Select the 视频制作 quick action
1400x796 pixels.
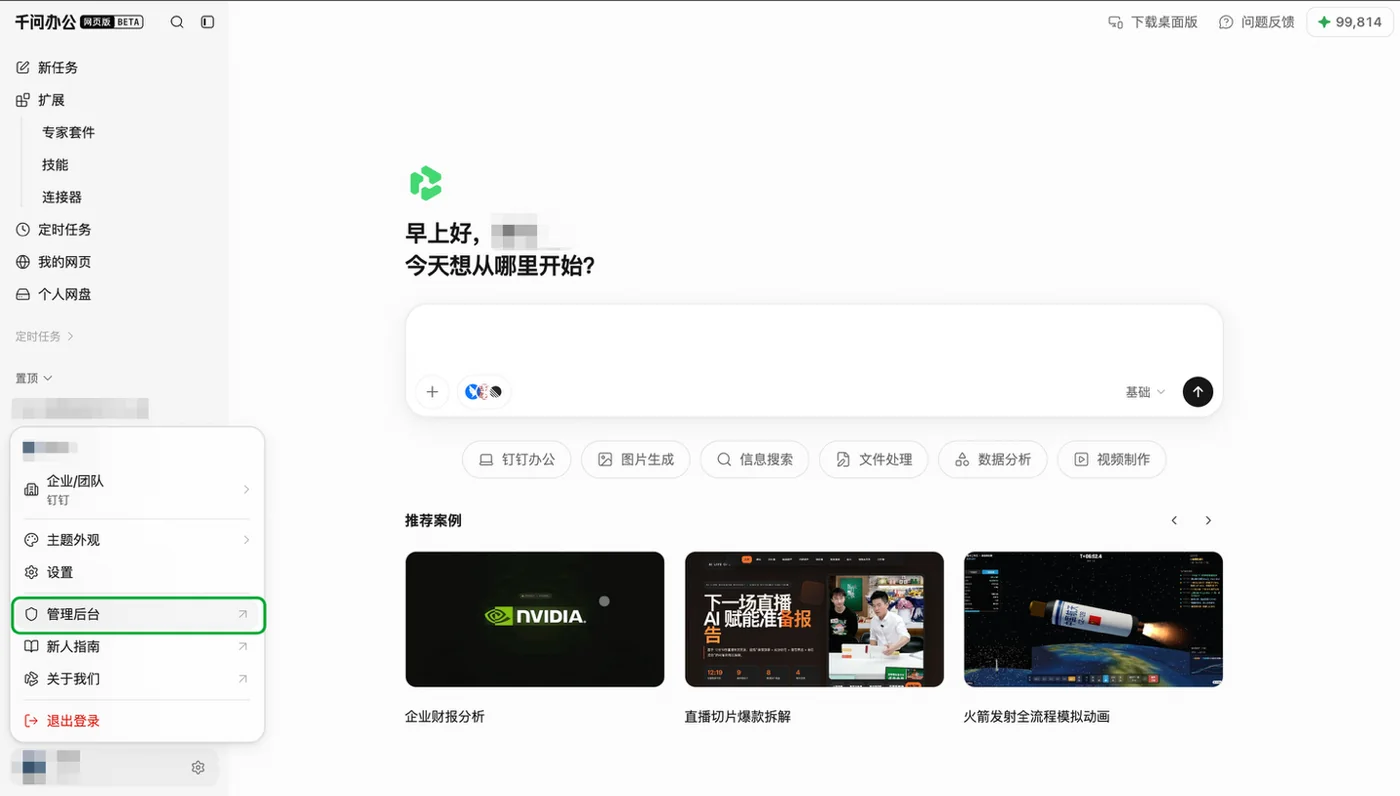(x=1112, y=460)
